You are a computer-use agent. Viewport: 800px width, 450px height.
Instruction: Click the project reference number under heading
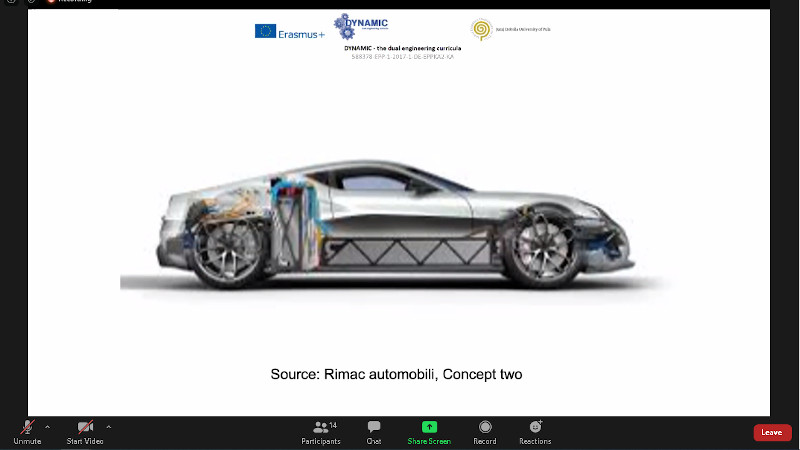(402, 56)
